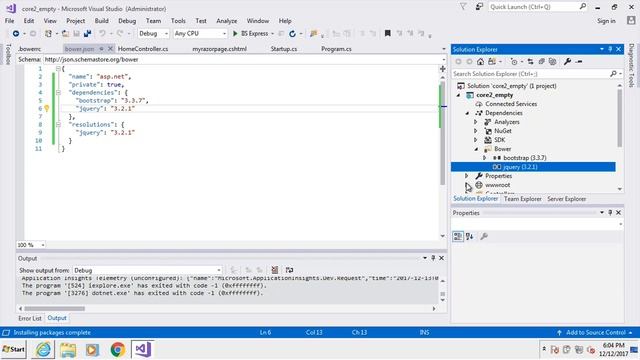Screen dimensions: 640x360
Task: Switch to Team Explorer tab
Action: pos(522,199)
